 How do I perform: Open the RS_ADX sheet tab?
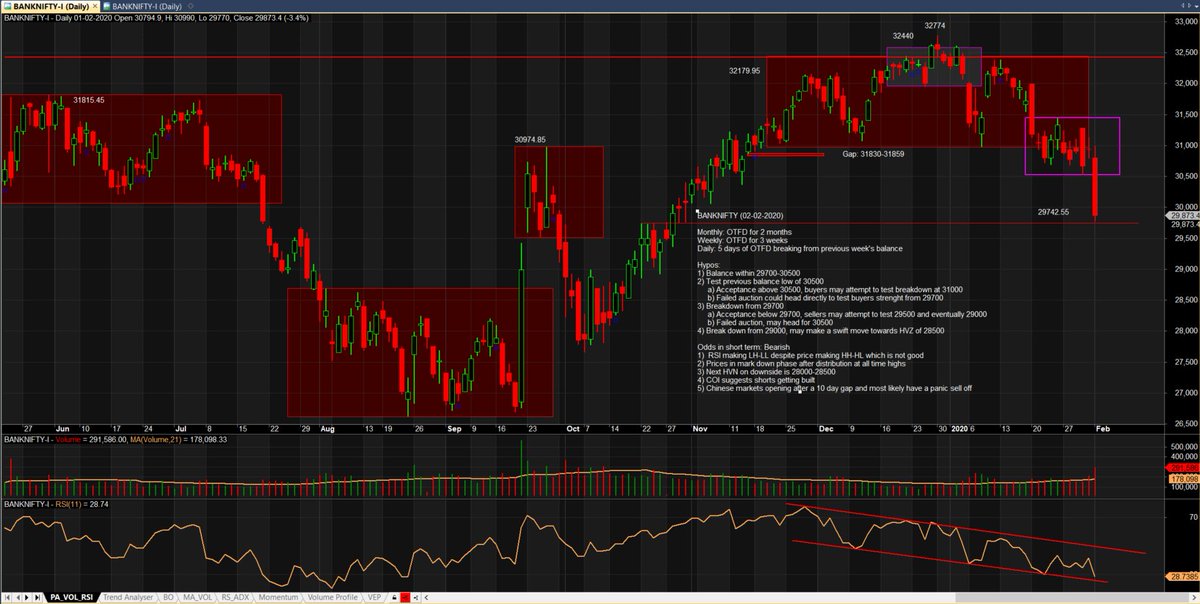(235, 597)
